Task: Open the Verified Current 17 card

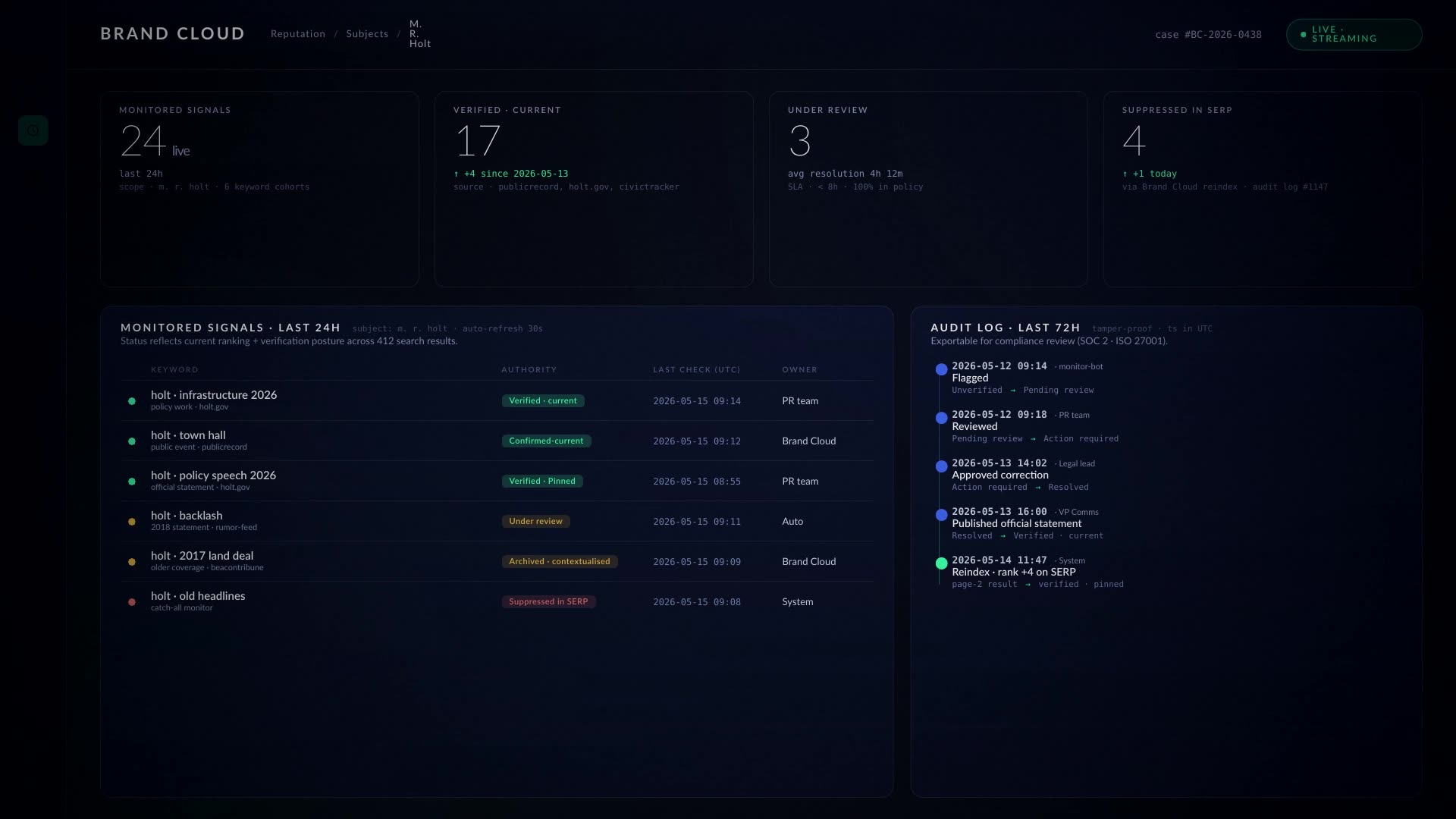Action: point(594,190)
